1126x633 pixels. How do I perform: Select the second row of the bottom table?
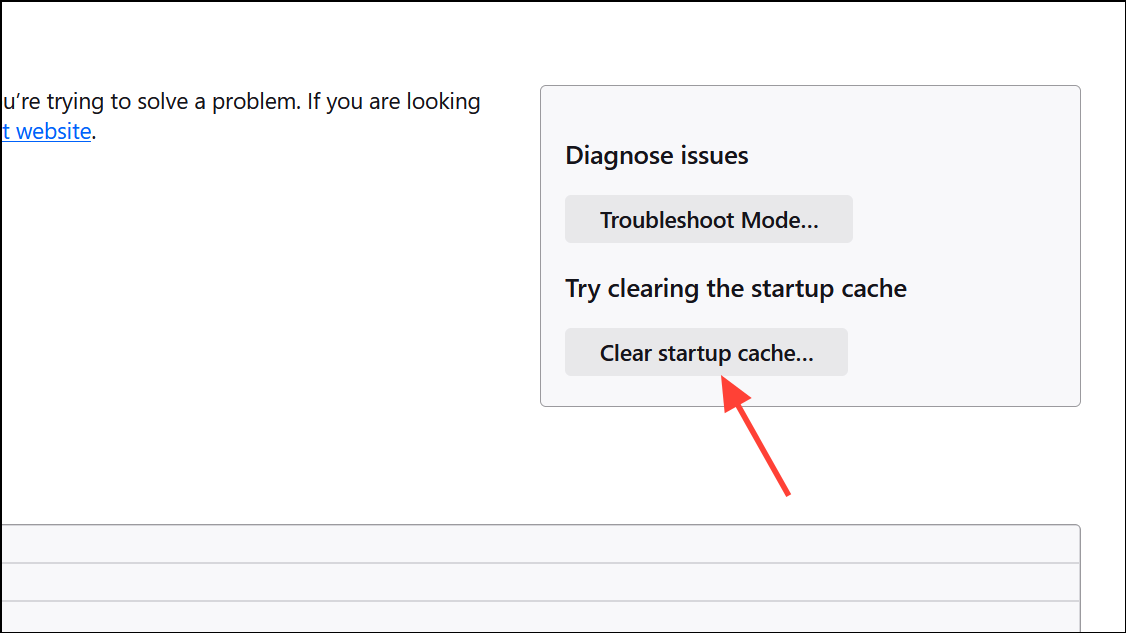coord(540,582)
